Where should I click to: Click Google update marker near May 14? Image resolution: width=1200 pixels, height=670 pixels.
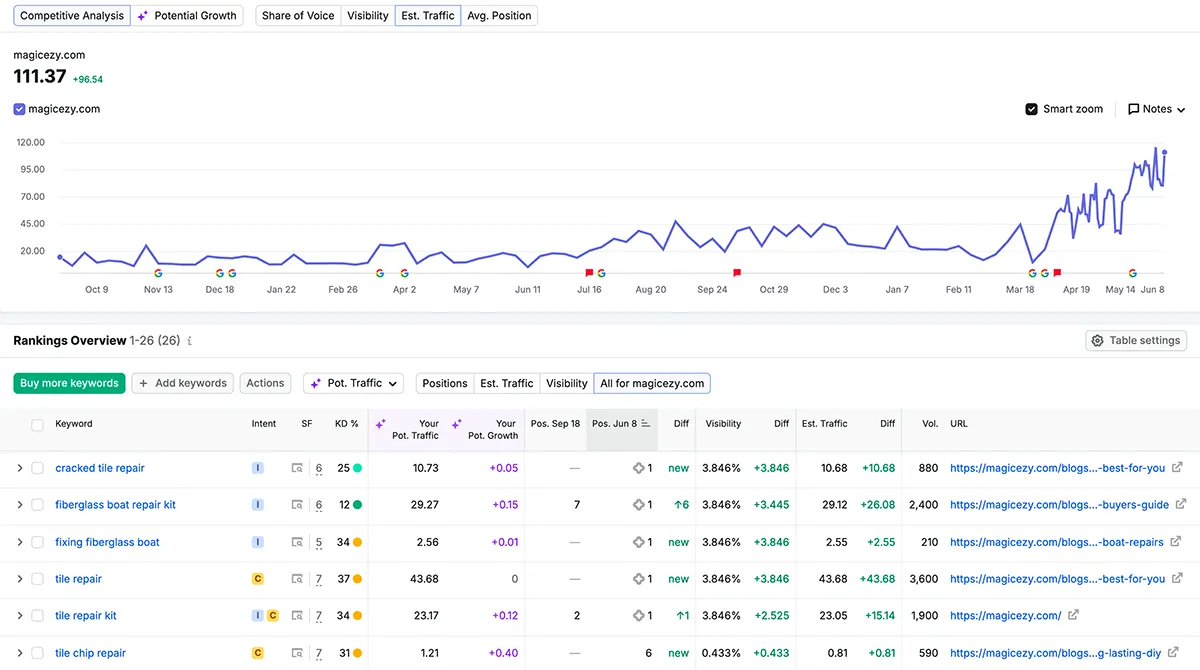1133,272
